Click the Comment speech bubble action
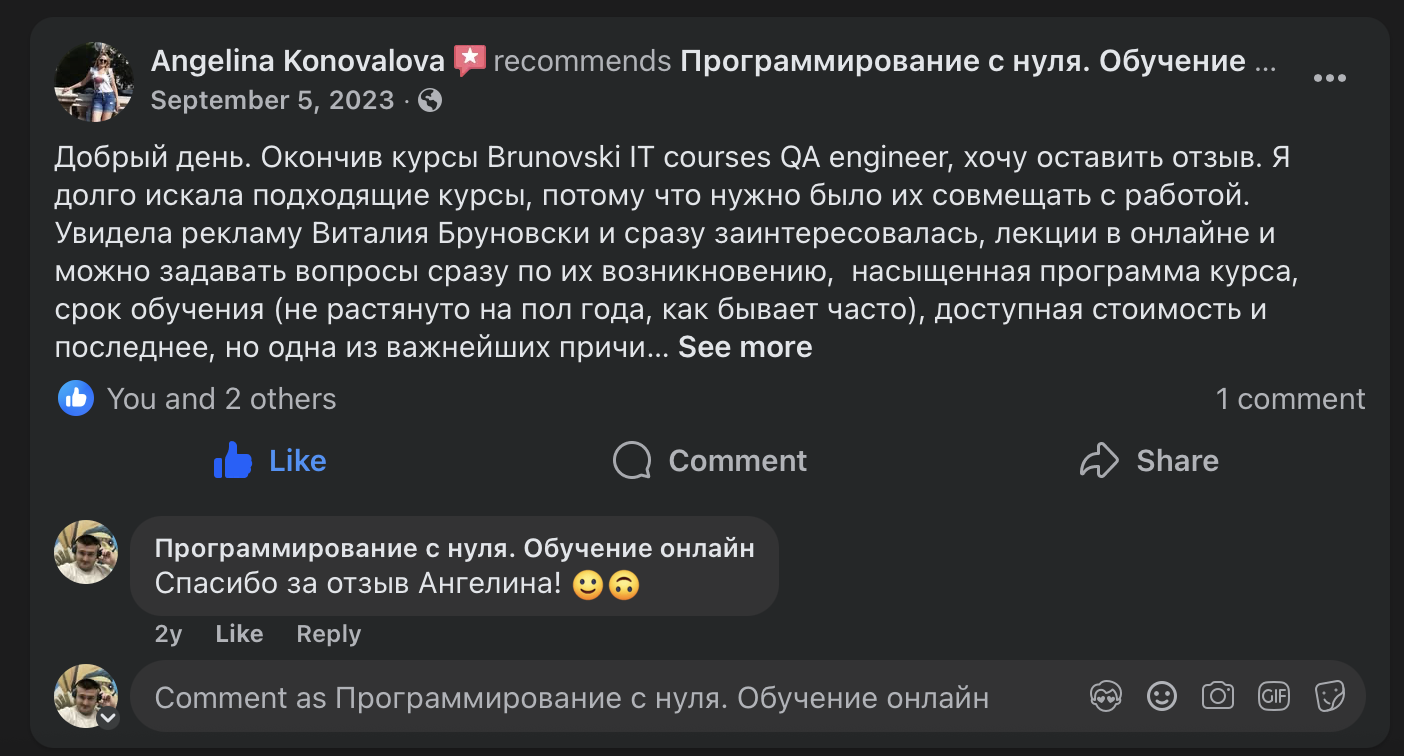The width and height of the screenshot is (1404, 756). click(x=709, y=460)
